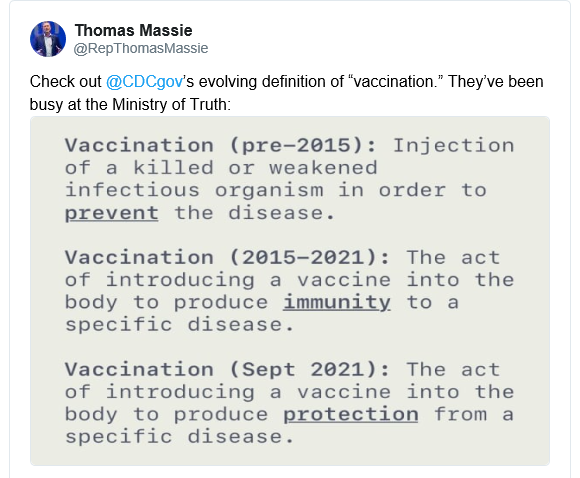580x478 pixels.
Task: Open Thomas Massie's profile avatar
Action: pyautogui.click(x=48, y=39)
